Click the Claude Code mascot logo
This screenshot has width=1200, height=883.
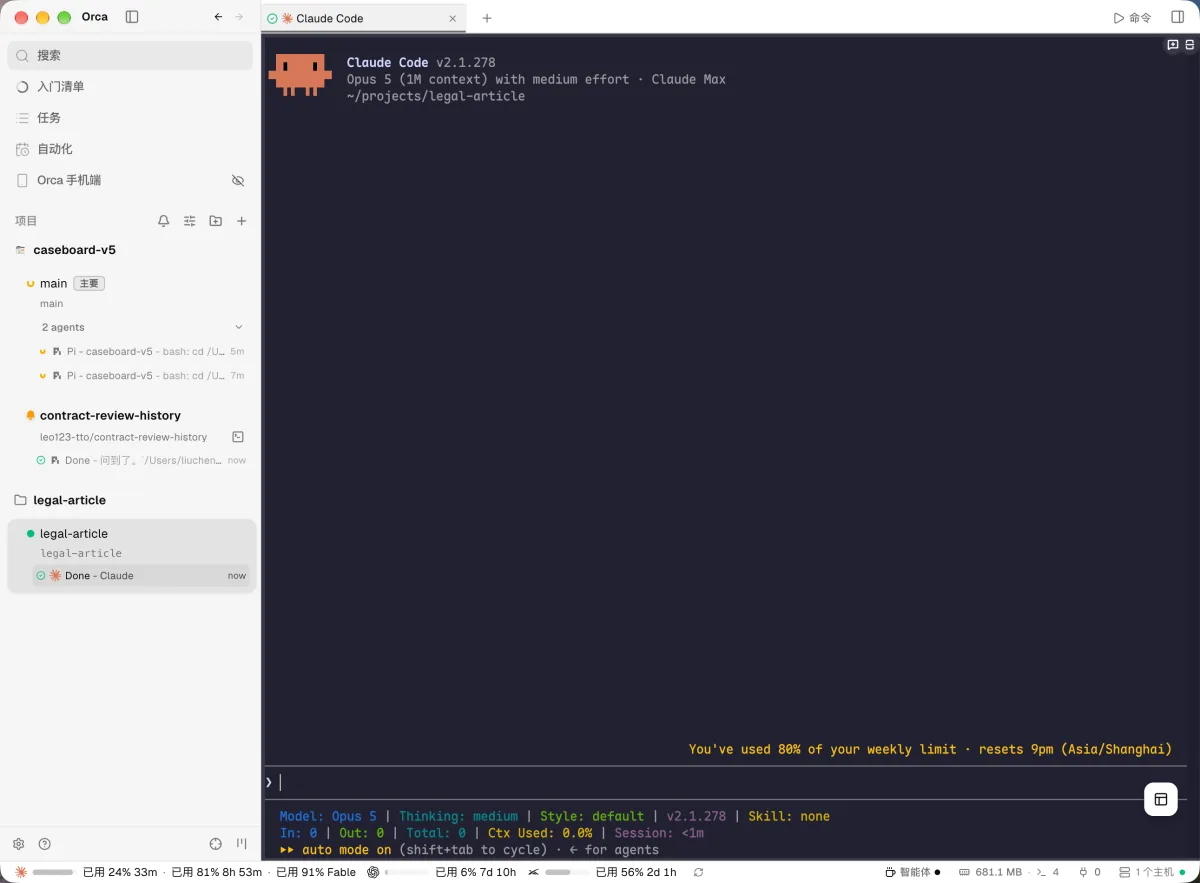tap(300, 75)
